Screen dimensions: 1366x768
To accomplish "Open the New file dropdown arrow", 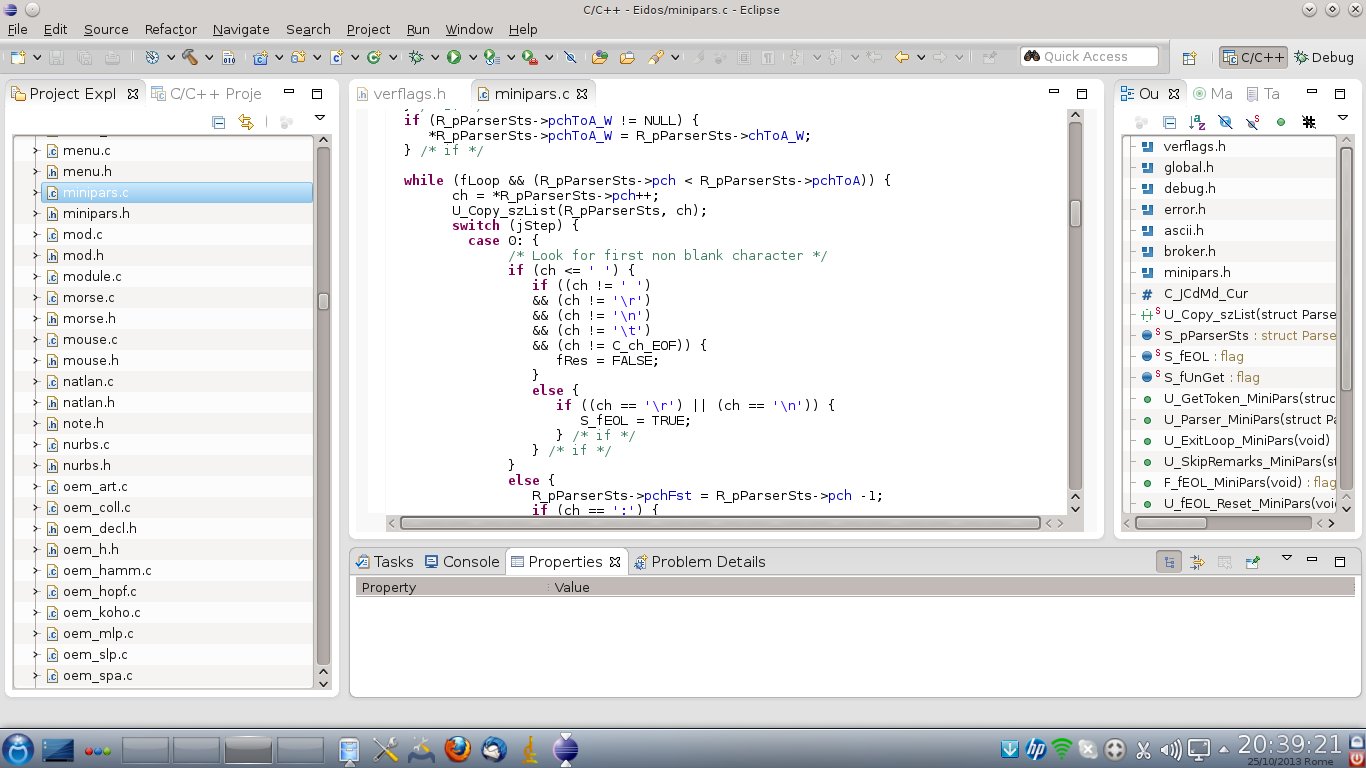I will coord(37,57).
